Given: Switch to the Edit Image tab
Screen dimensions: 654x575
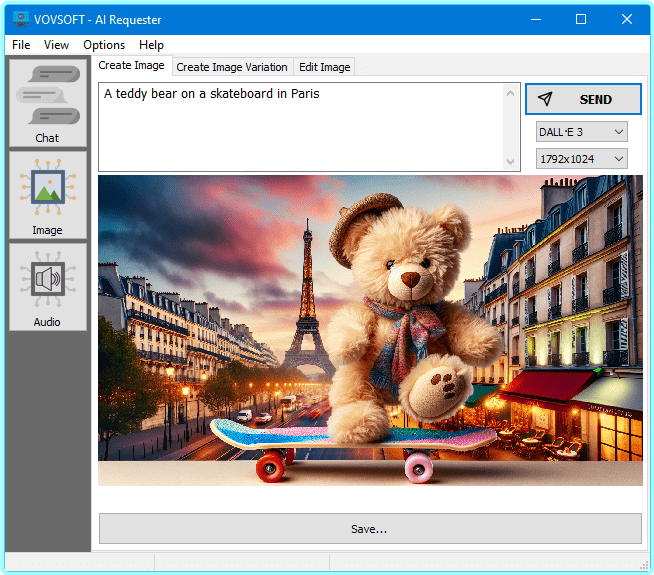Looking at the screenshot, I should [324, 67].
